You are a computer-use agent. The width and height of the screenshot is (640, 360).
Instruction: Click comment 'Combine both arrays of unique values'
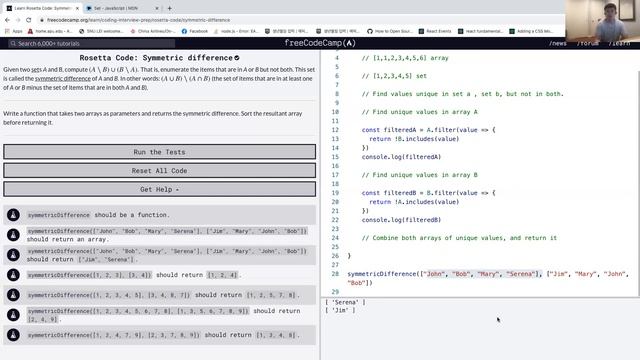tap(459, 238)
